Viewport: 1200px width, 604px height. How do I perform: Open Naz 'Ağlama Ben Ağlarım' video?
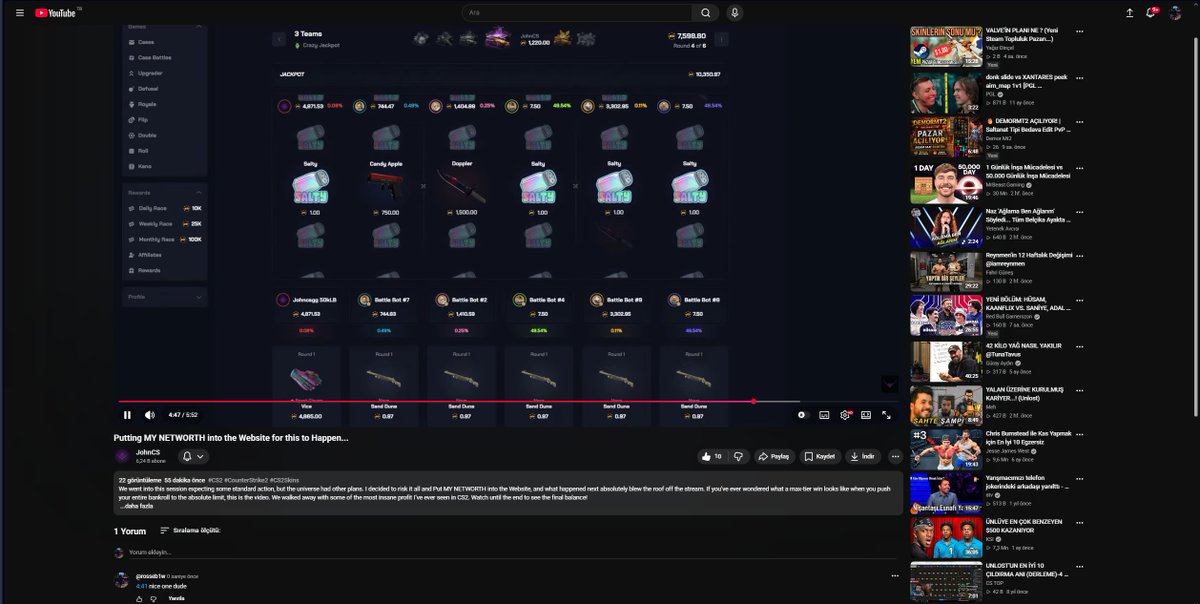click(x=945, y=227)
